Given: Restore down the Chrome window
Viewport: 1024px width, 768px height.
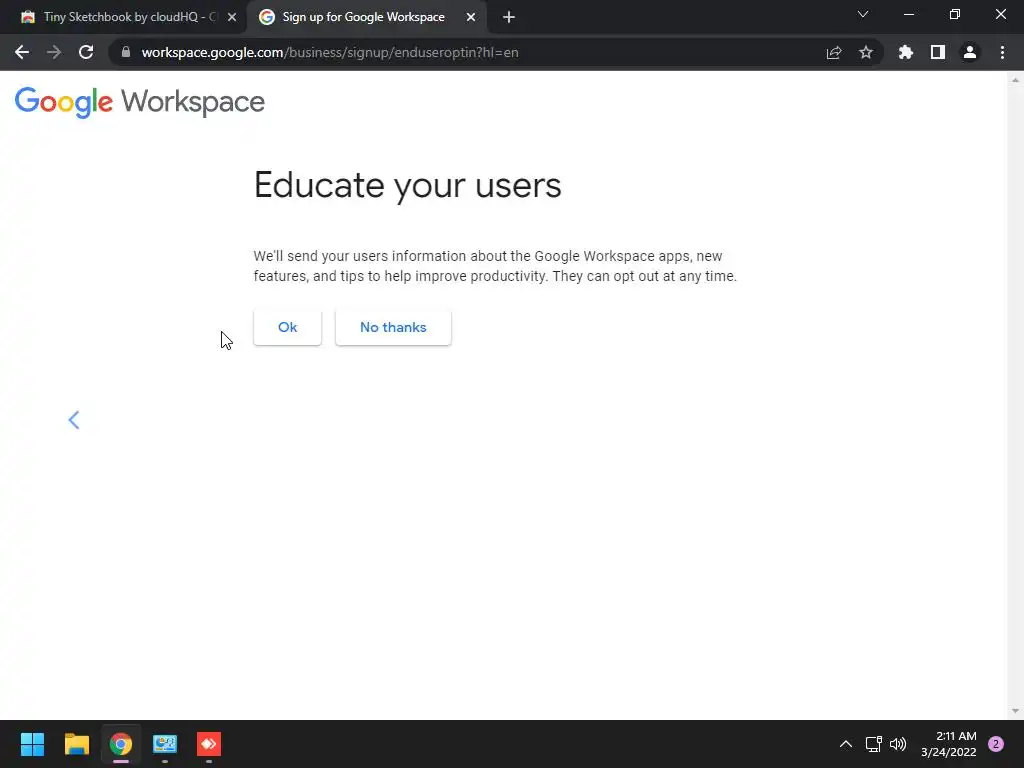Looking at the screenshot, I should [x=955, y=14].
